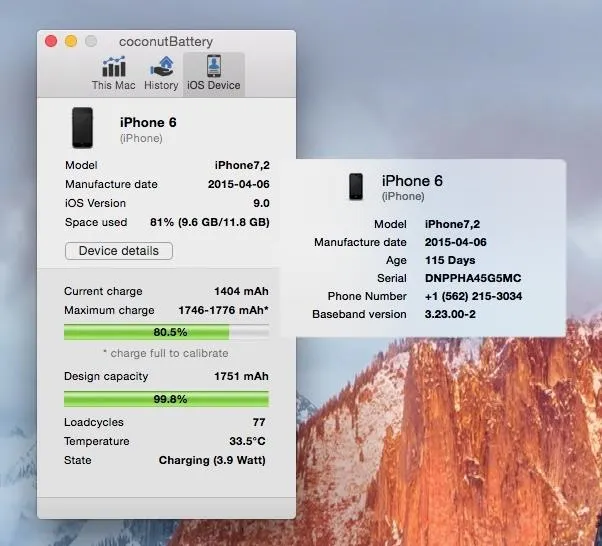Select Model value iPhone7,2 in main window
This screenshot has width=602, height=546.
tap(242, 165)
